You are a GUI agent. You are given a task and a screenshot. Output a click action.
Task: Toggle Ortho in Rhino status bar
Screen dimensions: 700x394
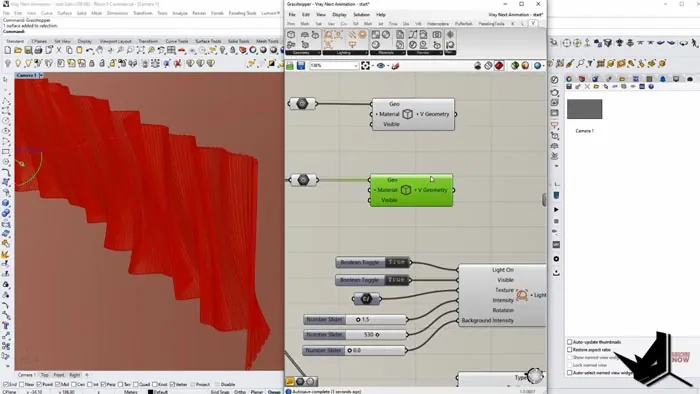[240, 392]
